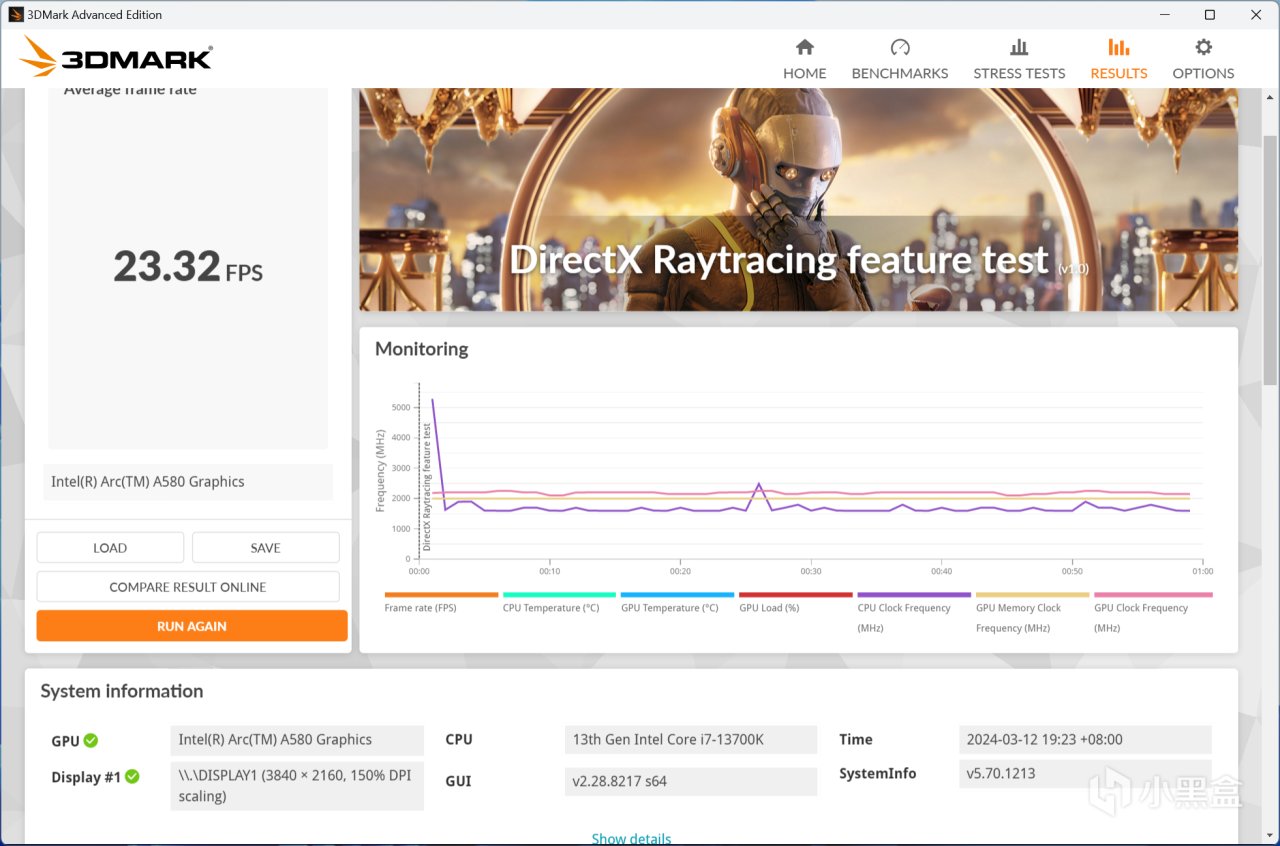Image resolution: width=1280 pixels, height=846 pixels.
Task: Toggle CPU Clock Frequency legend swatch
Action: click(x=914, y=595)
